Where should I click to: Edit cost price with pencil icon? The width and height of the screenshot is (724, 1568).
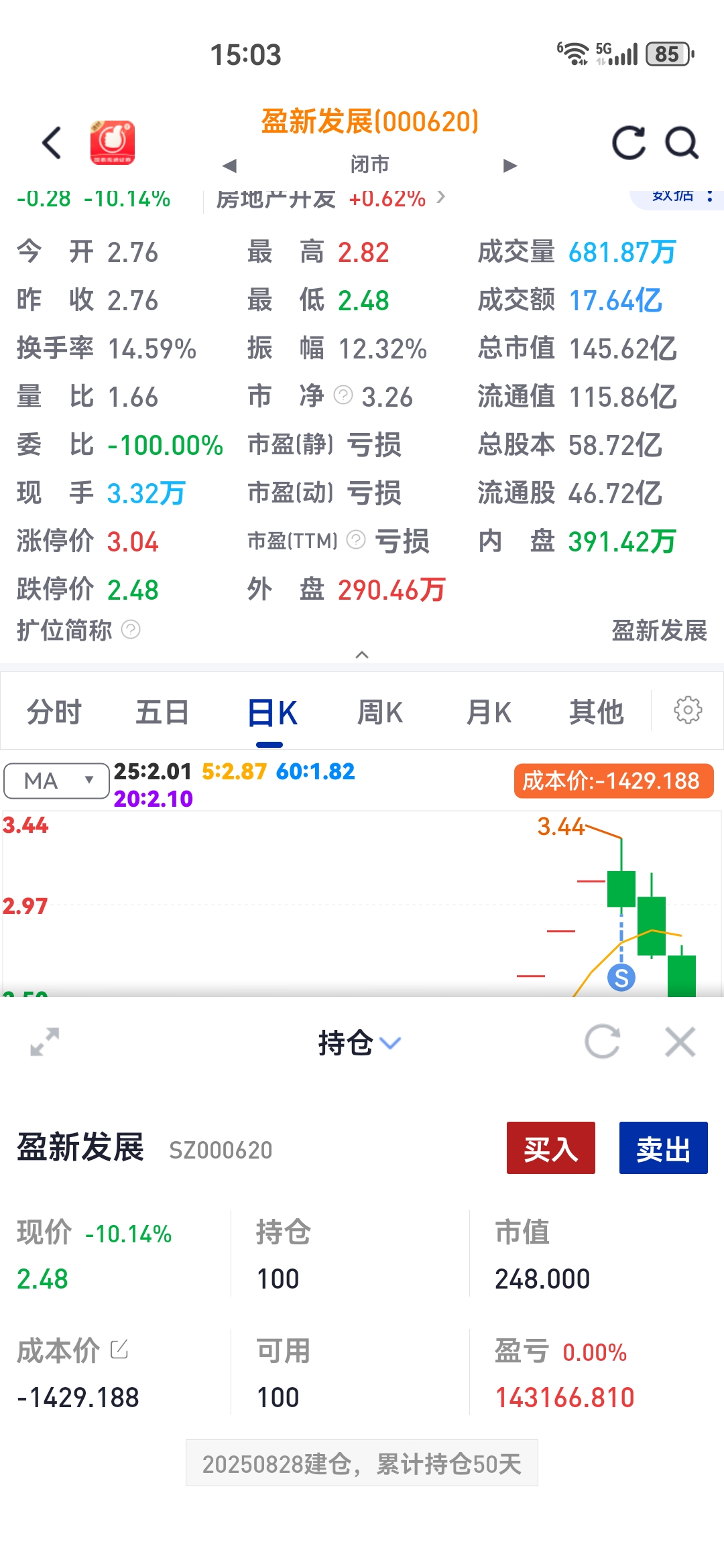[119, 1349]
